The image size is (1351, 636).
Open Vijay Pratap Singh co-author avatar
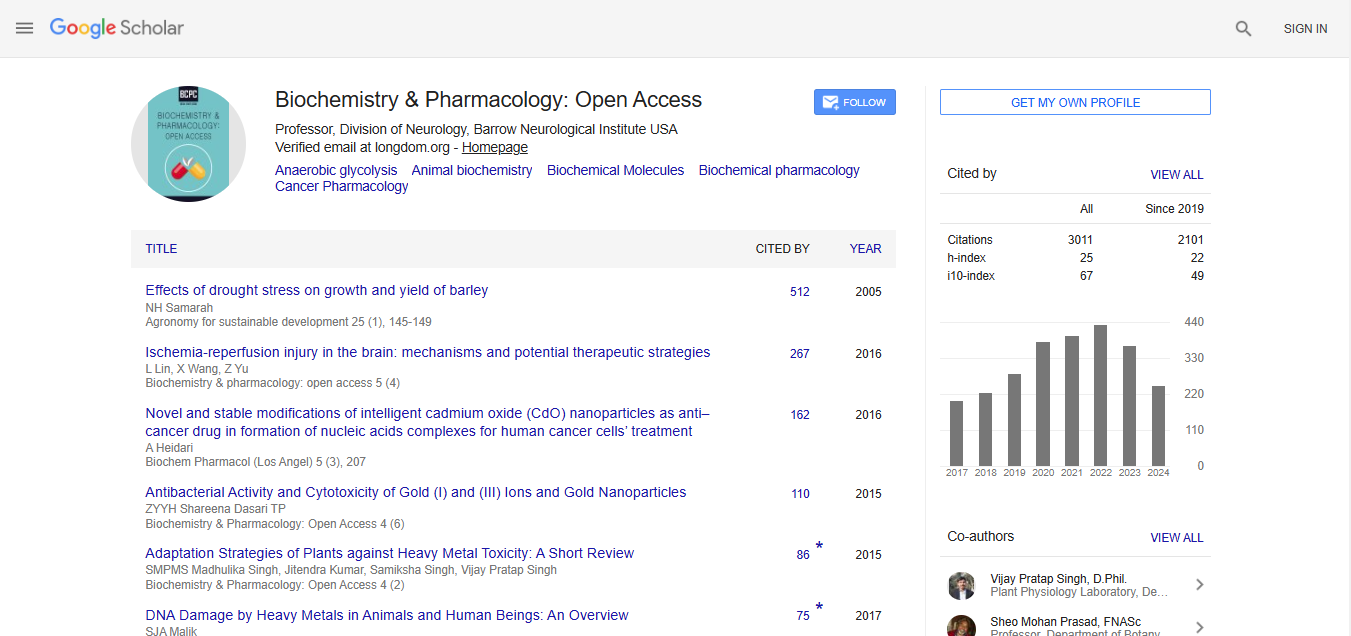point(961,585)
